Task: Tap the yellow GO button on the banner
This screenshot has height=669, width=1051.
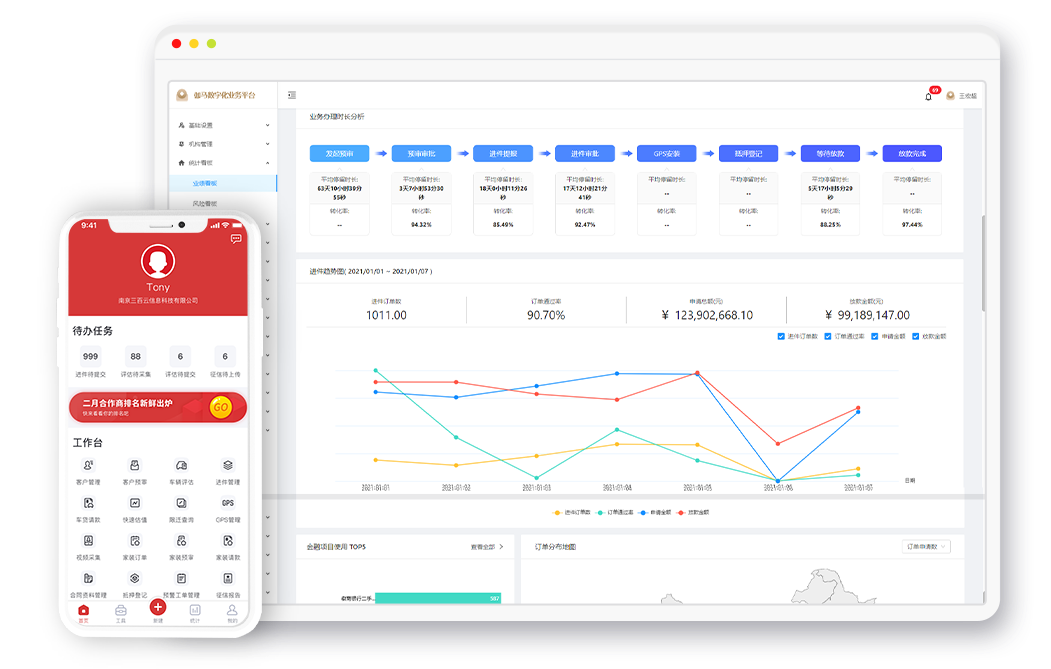Action: pos(221,407)
